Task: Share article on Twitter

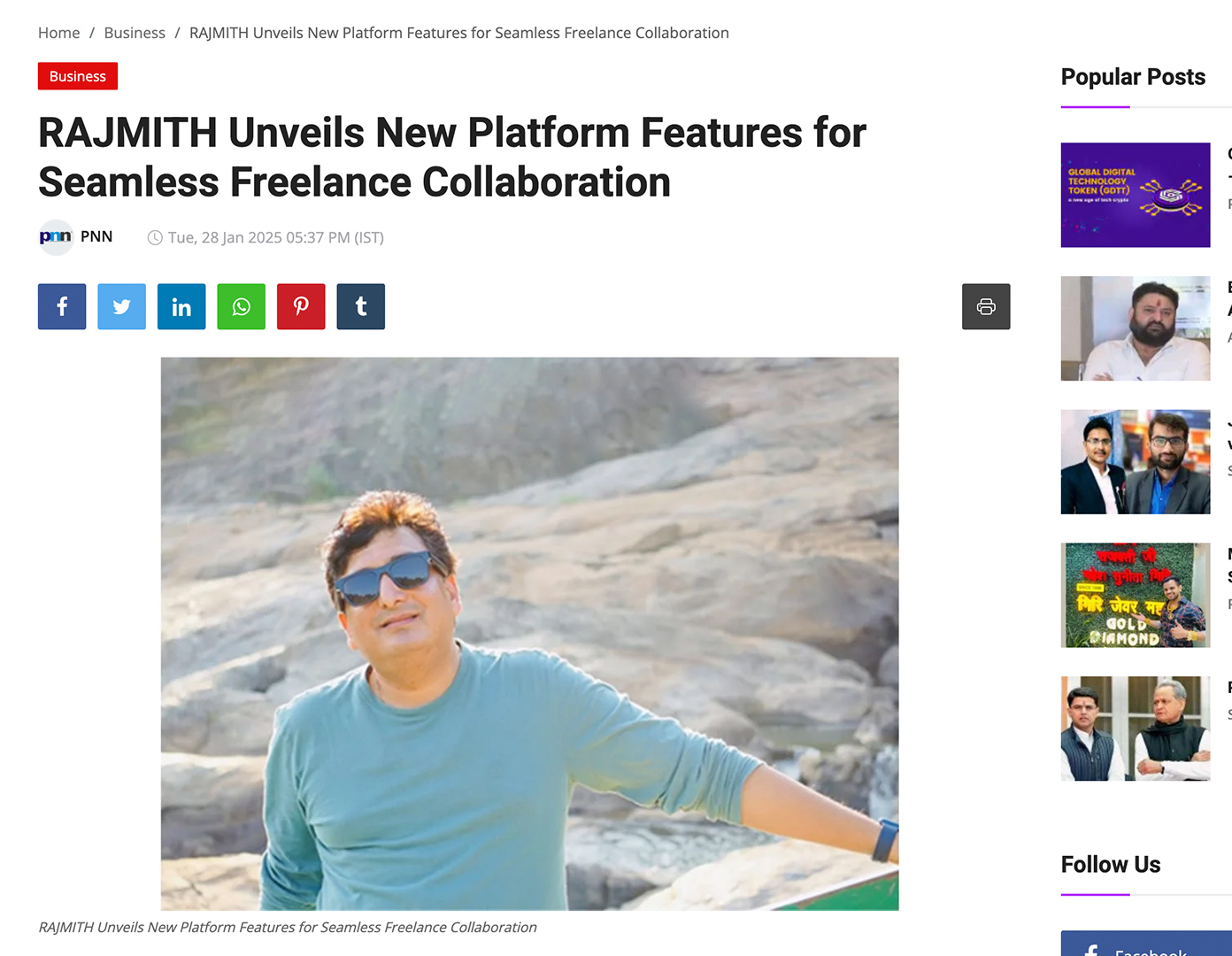Action: 121,306
